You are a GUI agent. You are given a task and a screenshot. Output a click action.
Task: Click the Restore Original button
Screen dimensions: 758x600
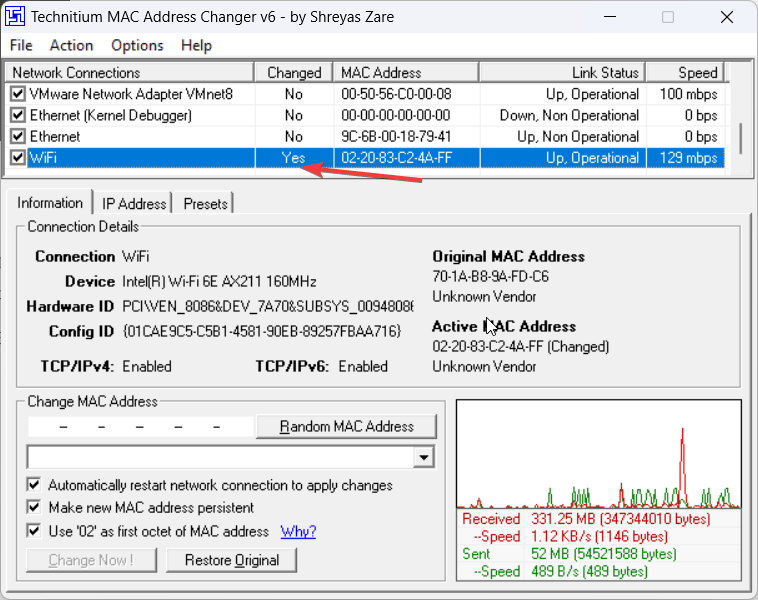coord(232,560)
